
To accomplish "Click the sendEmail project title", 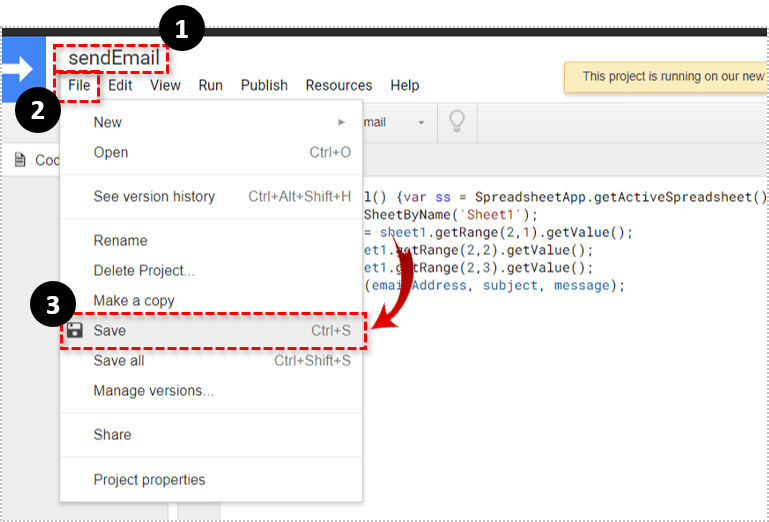I will point(113,59).
